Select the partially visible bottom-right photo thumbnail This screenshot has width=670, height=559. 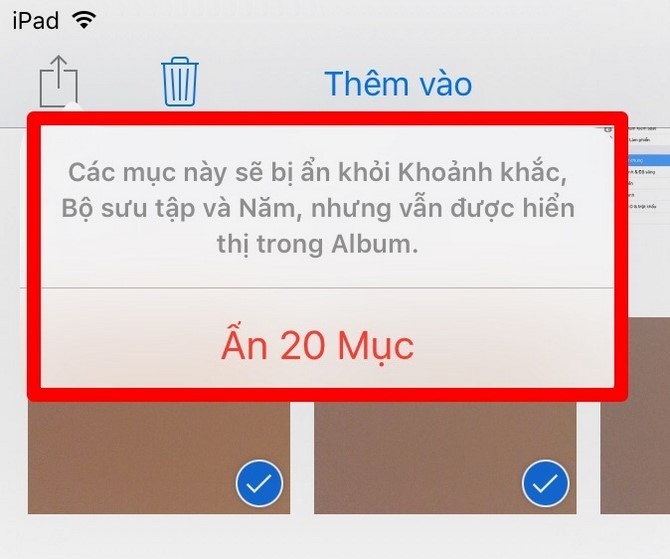[x=635, y=458]
